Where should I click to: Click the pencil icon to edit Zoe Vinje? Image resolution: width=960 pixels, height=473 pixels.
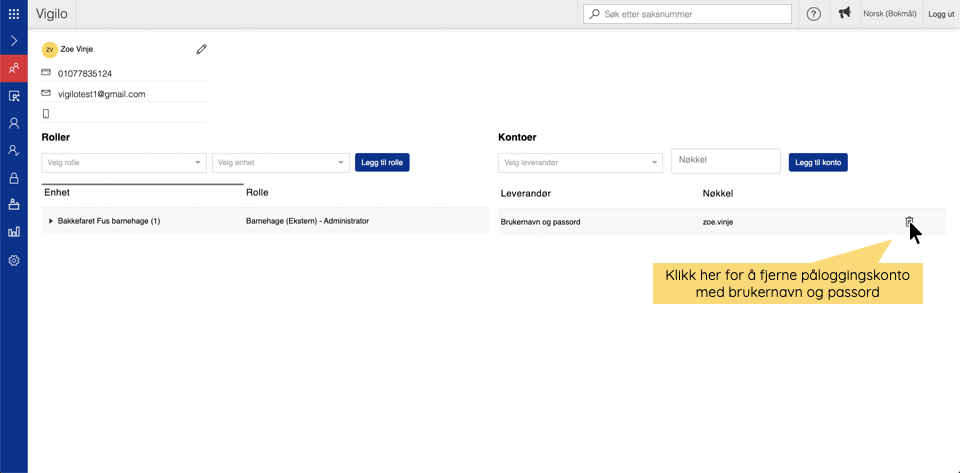point(201,49)
